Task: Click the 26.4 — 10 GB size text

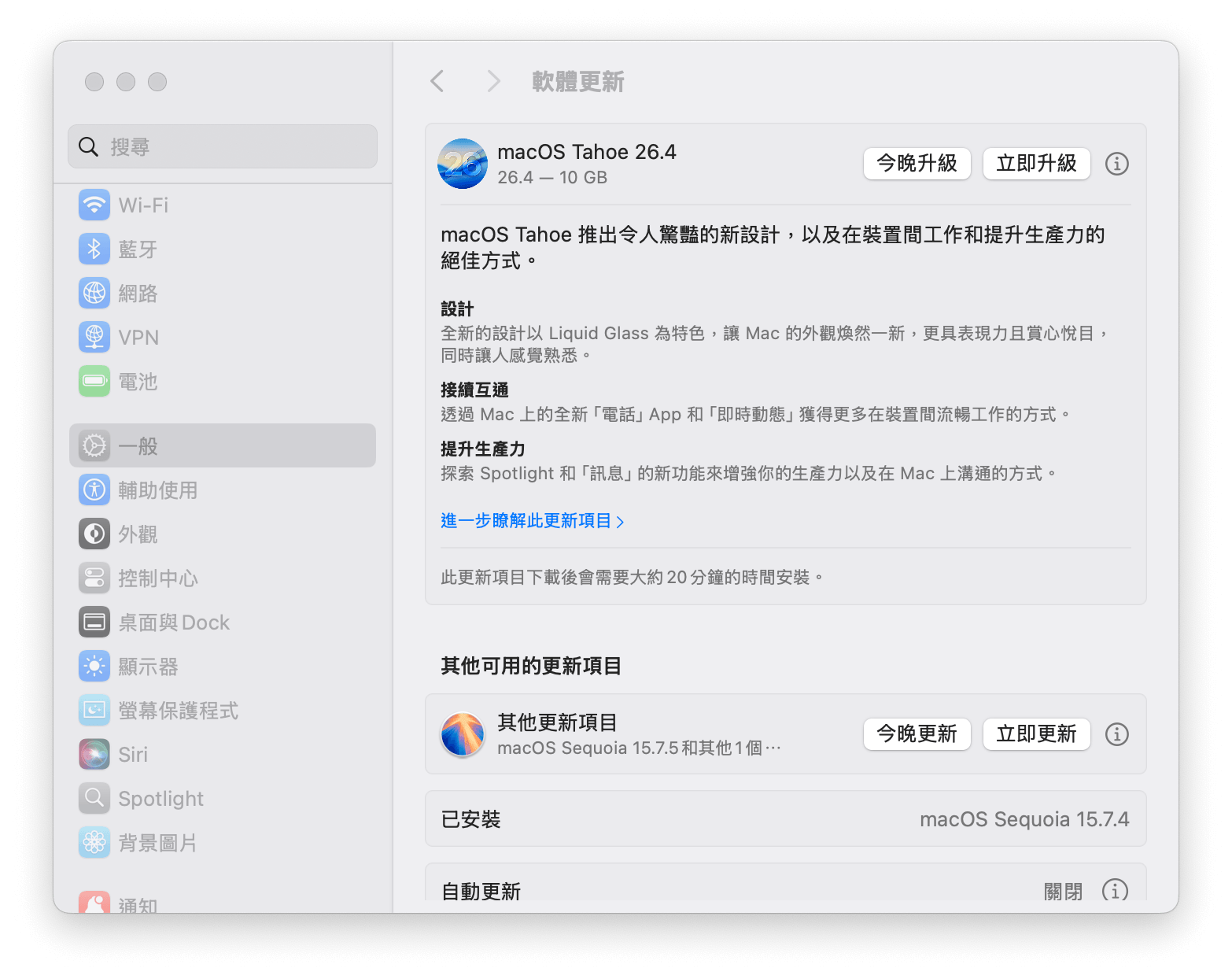Action: (552, 178)
